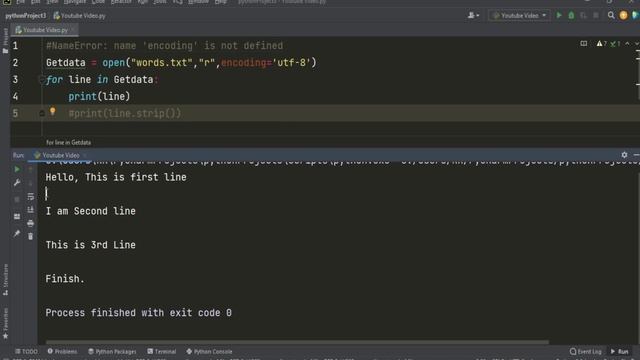Click the 'encoding' parameter on line 2
Screen dimensions: 640x360
[244, 63]
